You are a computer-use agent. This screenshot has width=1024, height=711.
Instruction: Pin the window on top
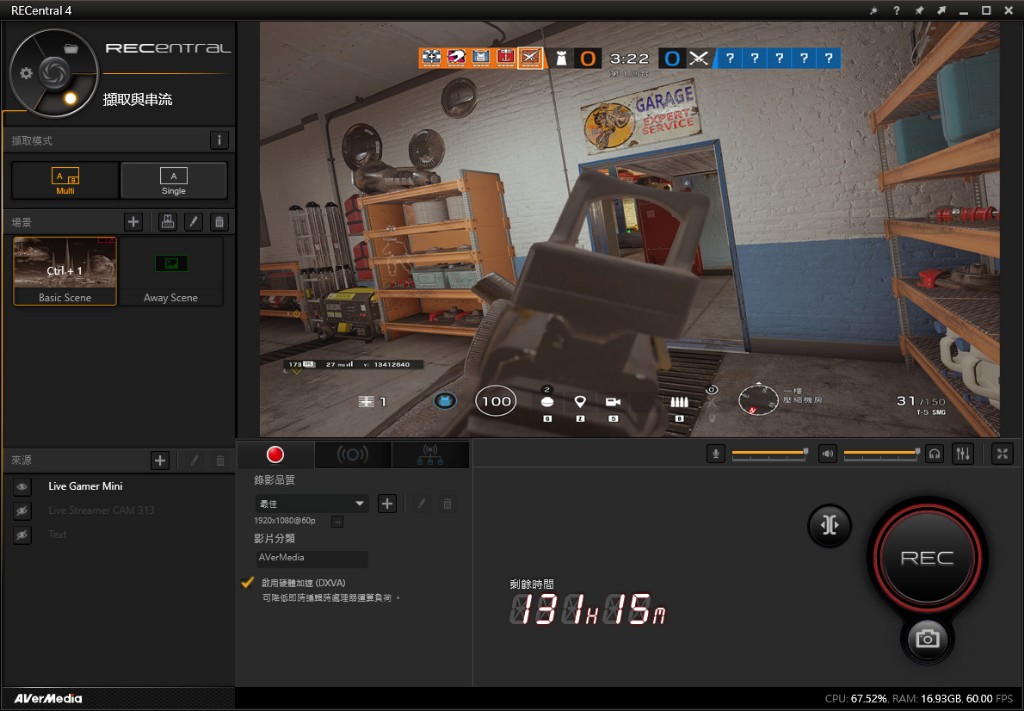pos(919,10)
